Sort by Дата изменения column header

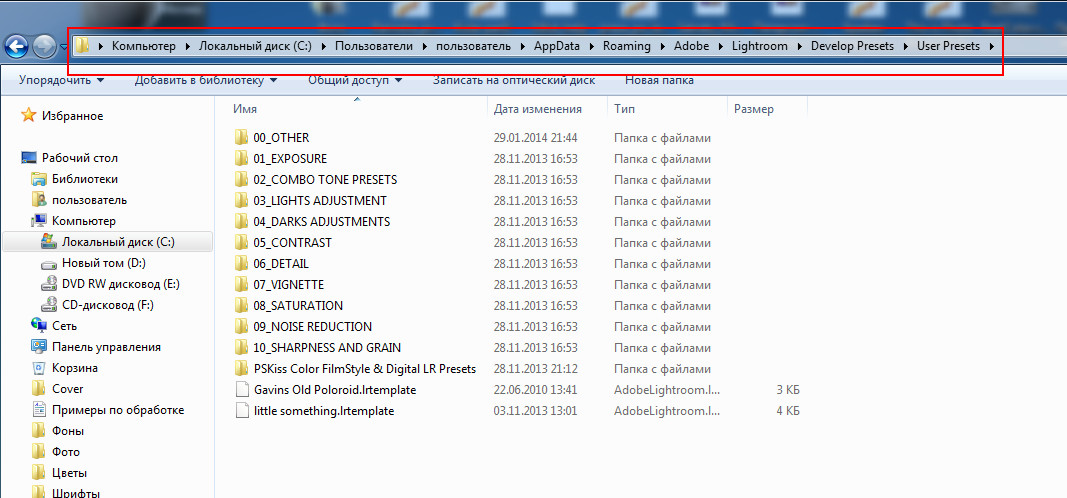point(538,109)
